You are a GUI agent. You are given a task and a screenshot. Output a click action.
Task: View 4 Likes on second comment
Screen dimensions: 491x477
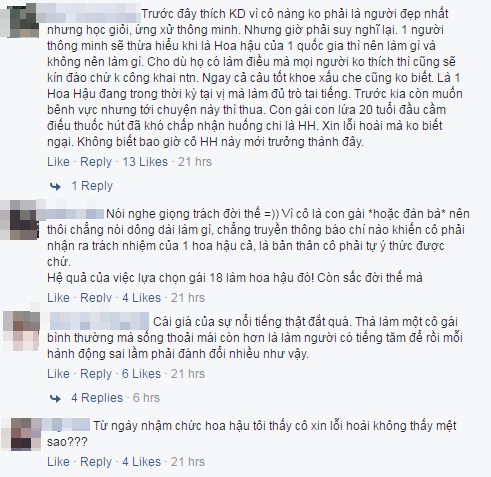click(141, 298)
